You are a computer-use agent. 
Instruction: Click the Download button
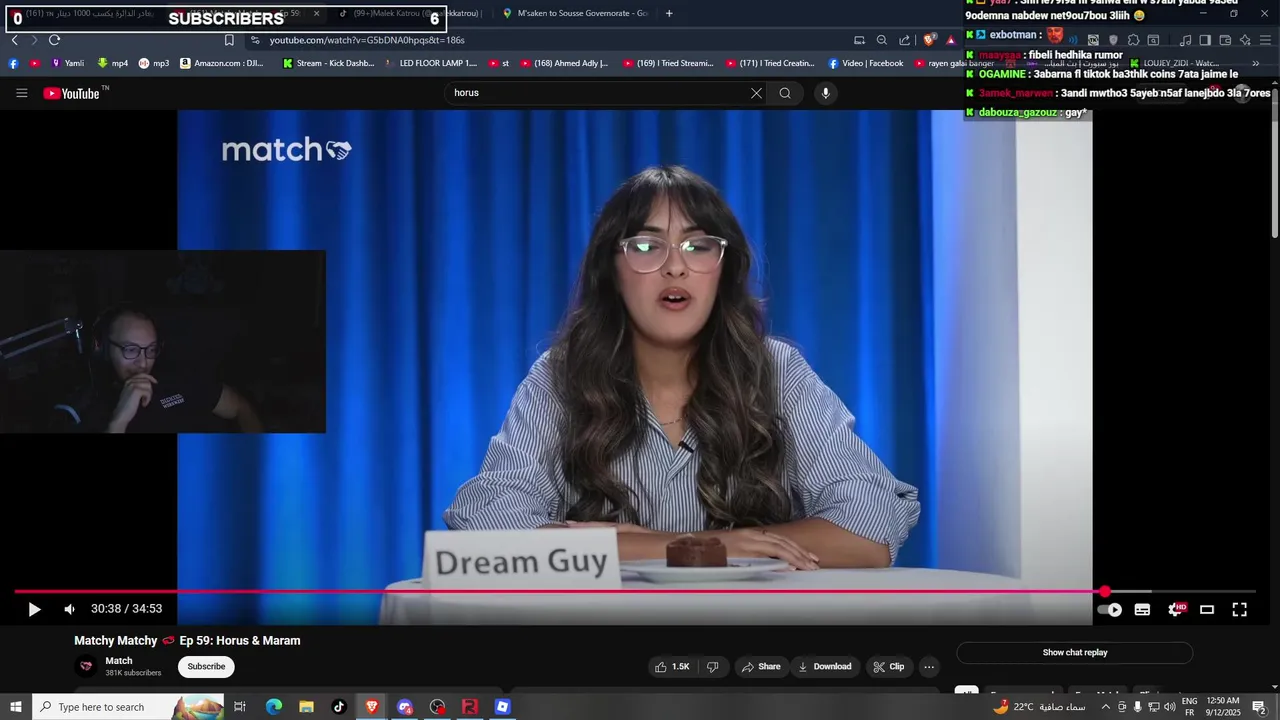click(x=825, y=666)
